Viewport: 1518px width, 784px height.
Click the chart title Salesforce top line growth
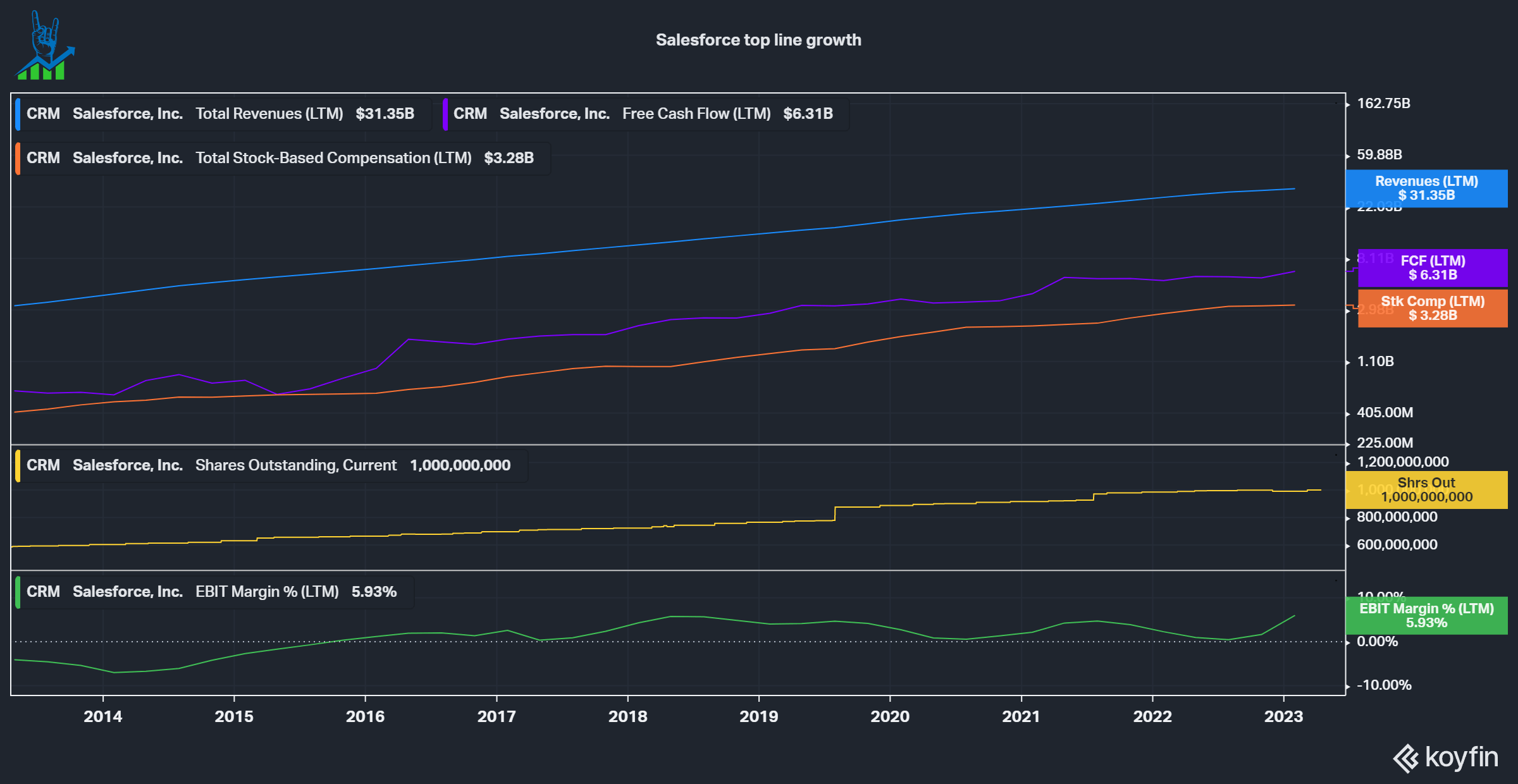pos(758,40)
